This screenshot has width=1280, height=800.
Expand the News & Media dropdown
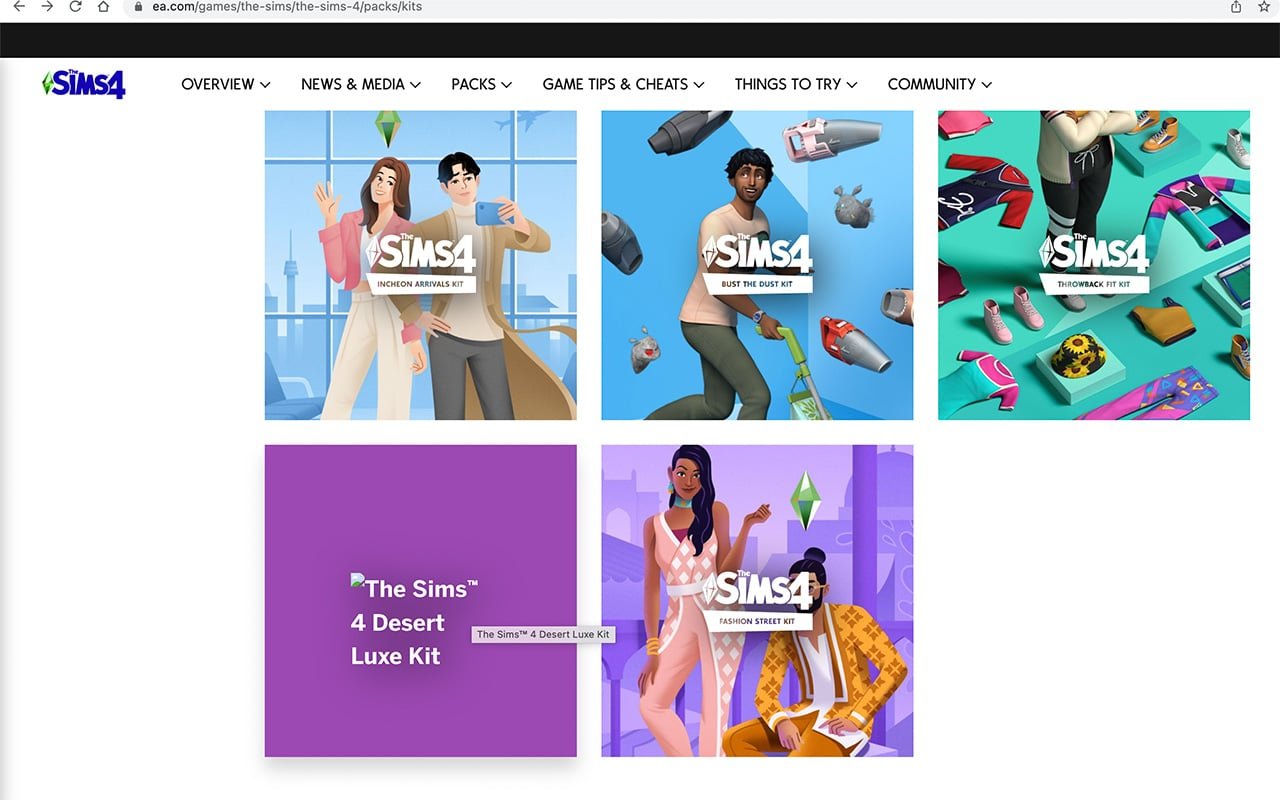pos(361,84)
